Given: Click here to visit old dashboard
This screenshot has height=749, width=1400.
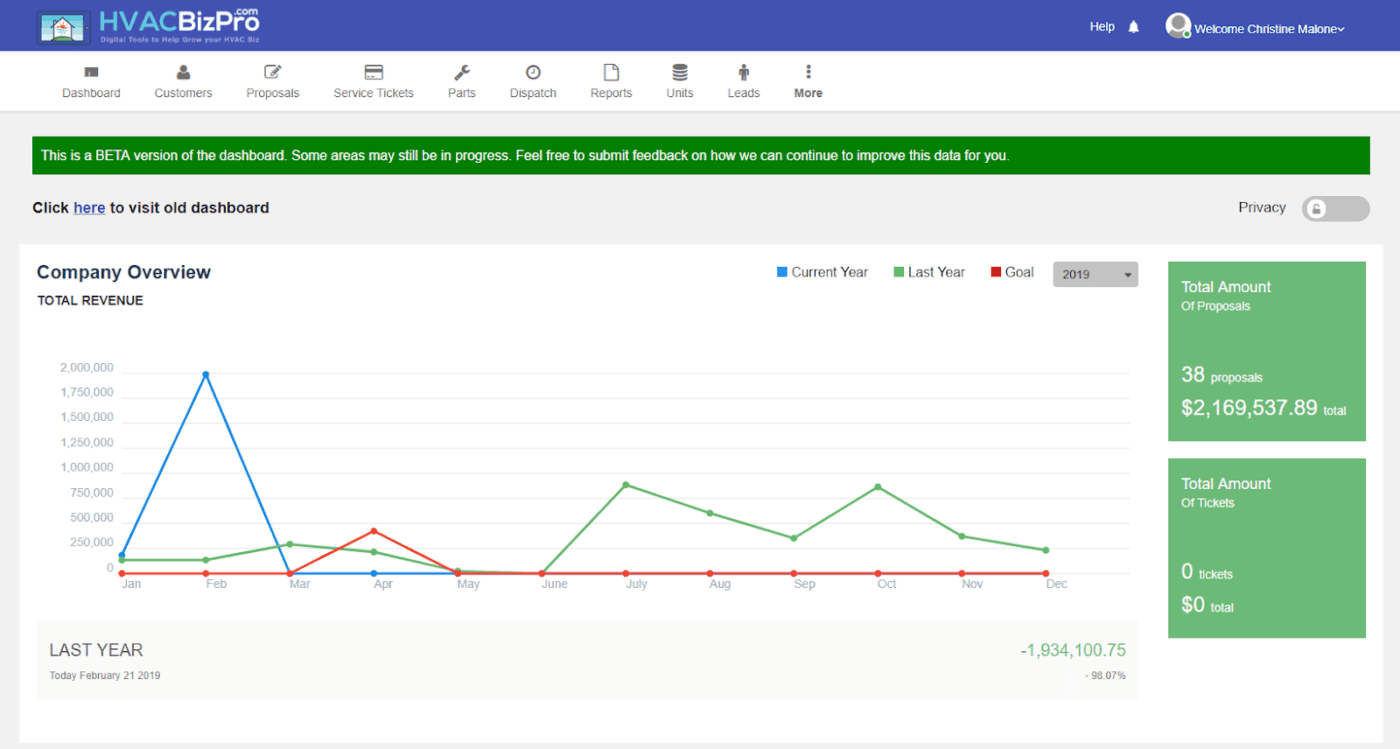Looking at the screenshot, I should 88,207.
